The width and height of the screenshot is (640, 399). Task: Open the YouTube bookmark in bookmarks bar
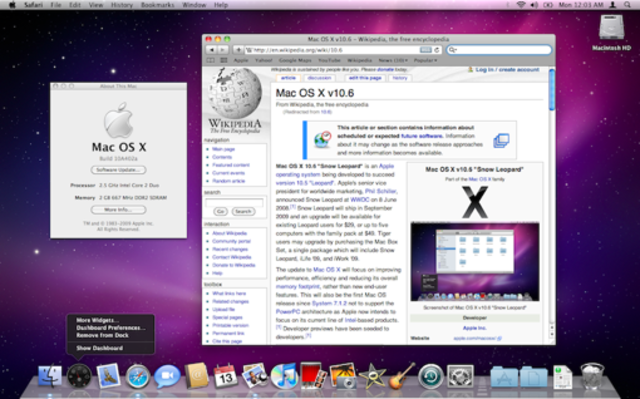click(x=329, y=60)
